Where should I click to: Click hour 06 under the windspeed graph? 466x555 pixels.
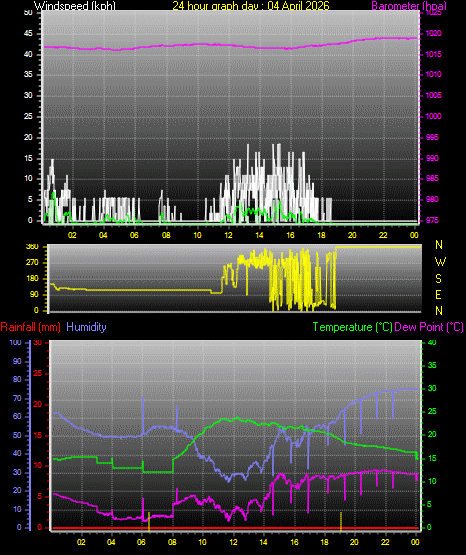tap(134, 235)
